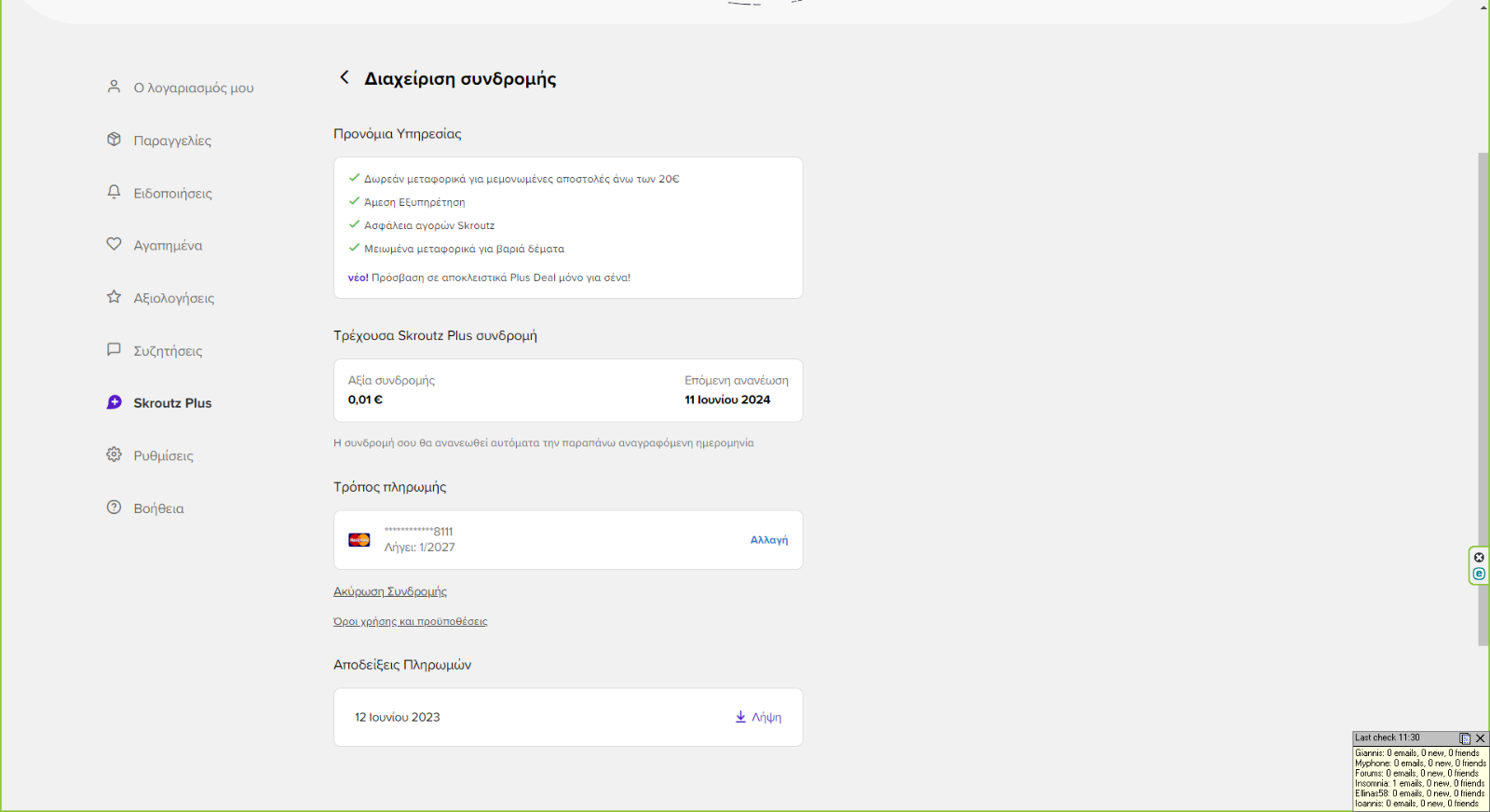Click the masked card number ending 8111
Viewport: 1490px width, 812px height.
(419, 531)
